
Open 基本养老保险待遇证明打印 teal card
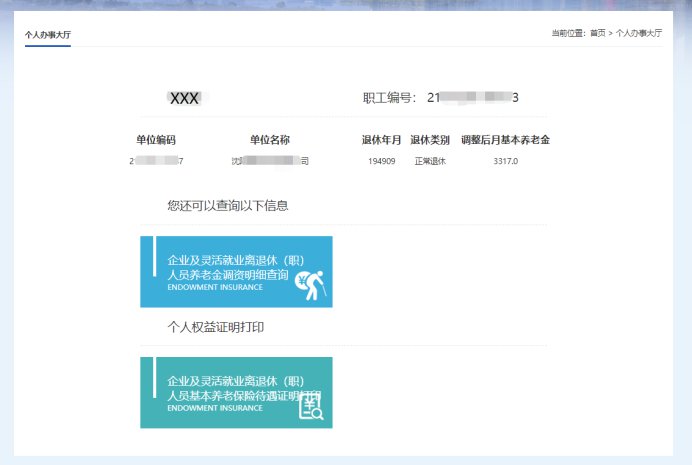tap(236, 392)
